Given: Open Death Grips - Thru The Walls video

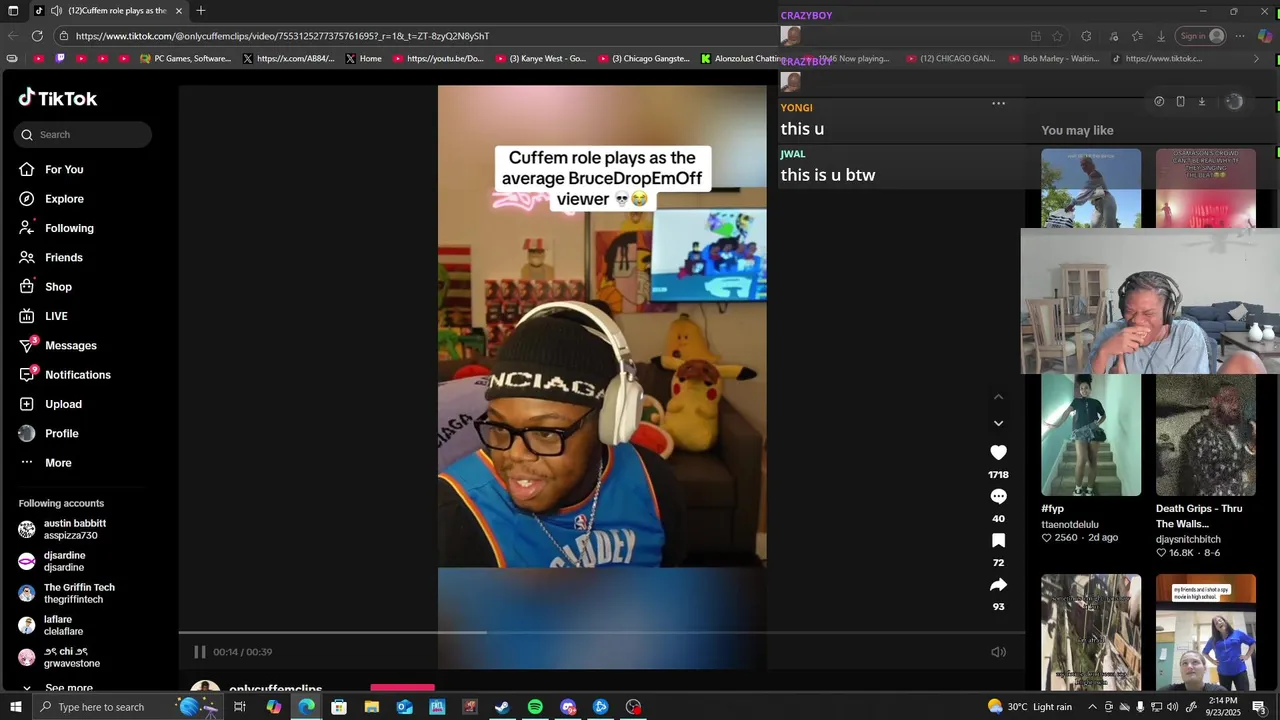Looking at the screenshot, I should click(1206, 435).
